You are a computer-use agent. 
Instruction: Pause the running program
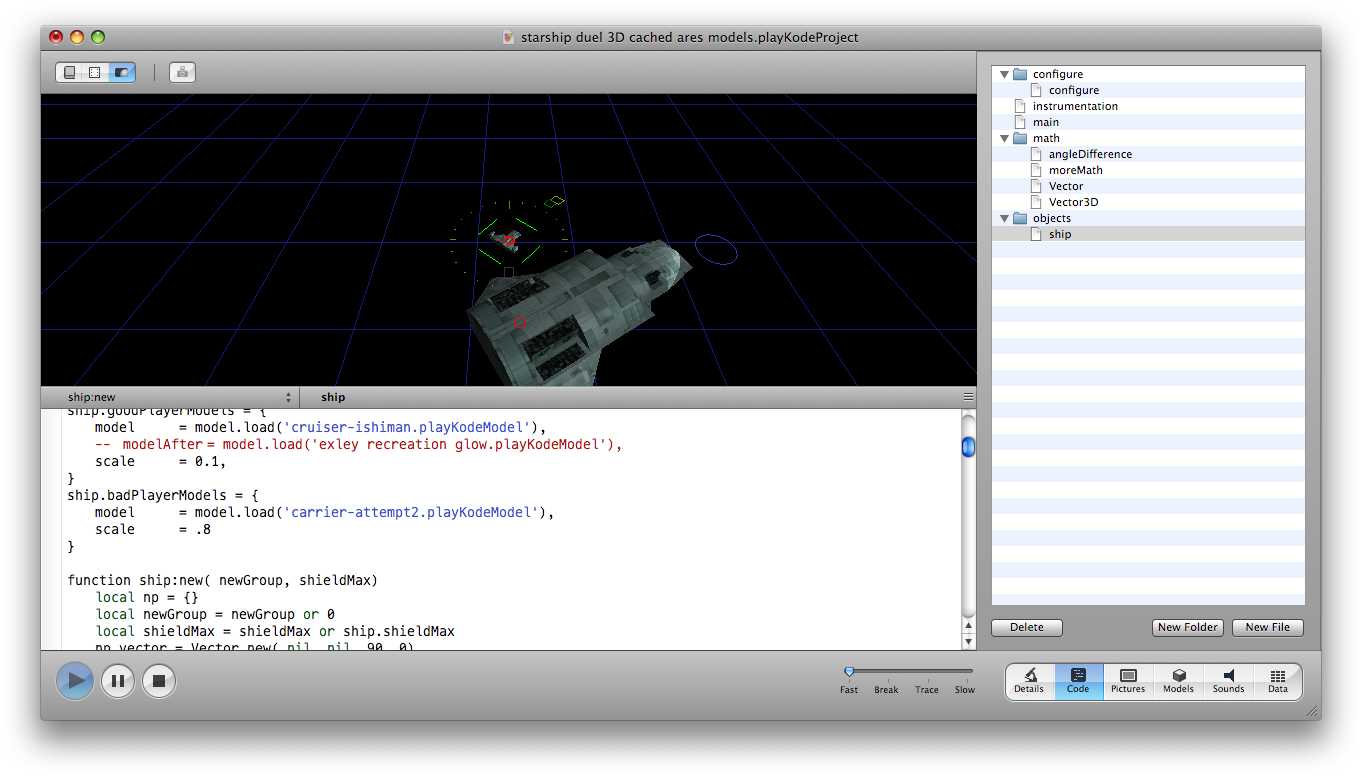point(118,681)
